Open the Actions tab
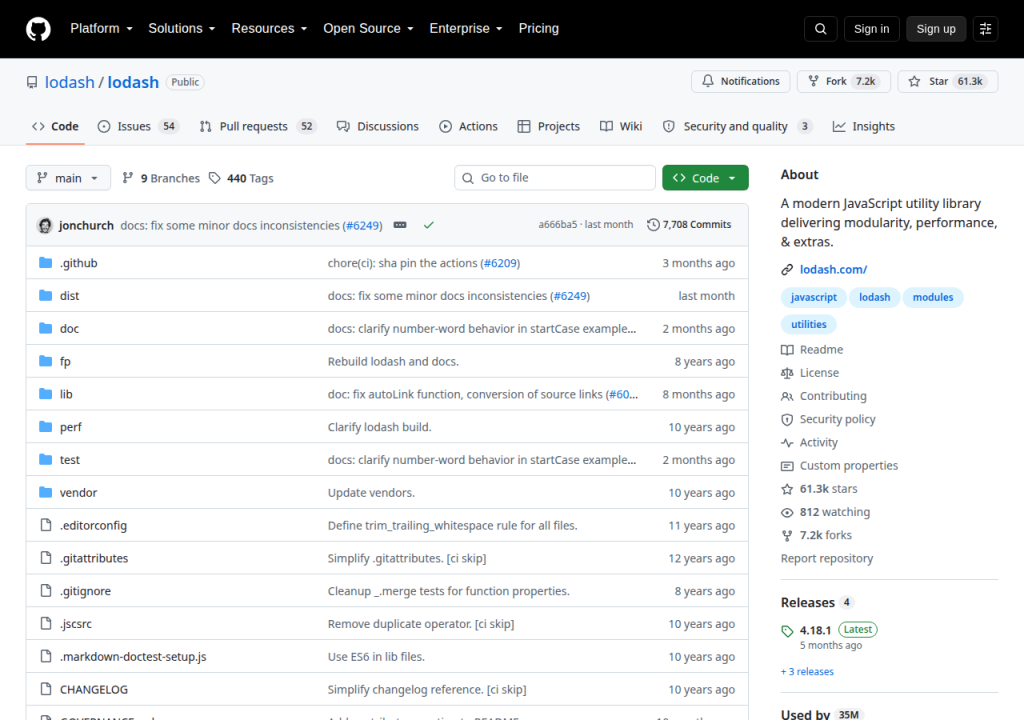The image size is (1024, 720). coord(468,126)
